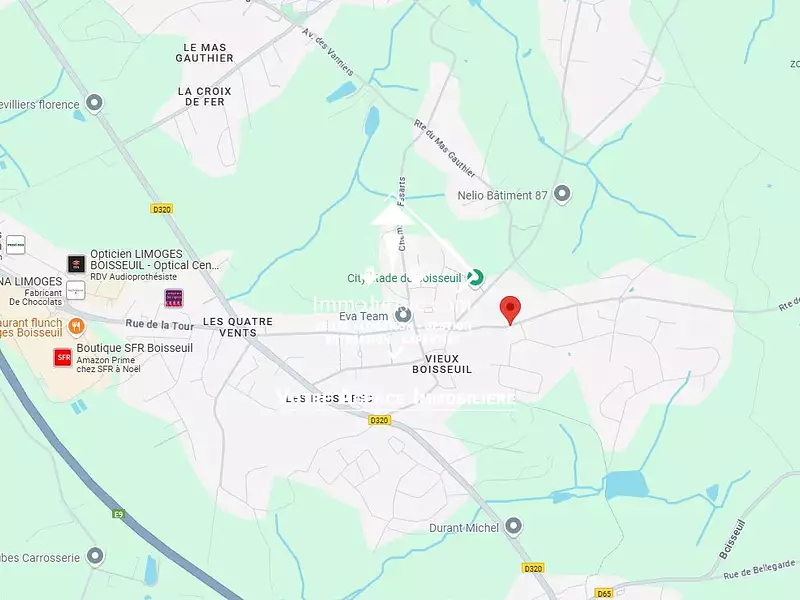Open the Eva Team place marker
The width and height of the screenshot is (800, 600).
pyautogui.click(x=404, y=315)
